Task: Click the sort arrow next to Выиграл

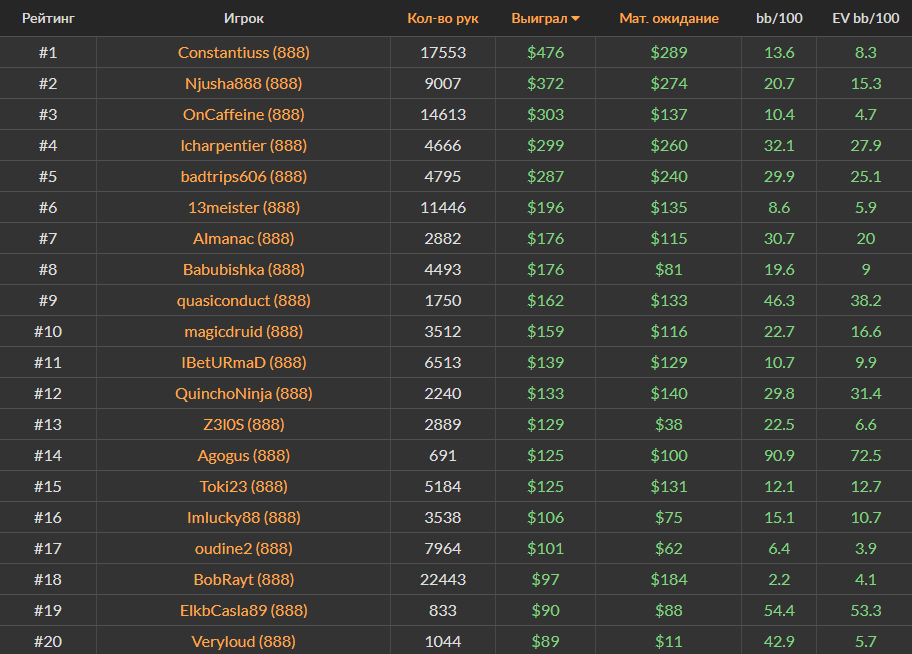Action: coord(576,19)
